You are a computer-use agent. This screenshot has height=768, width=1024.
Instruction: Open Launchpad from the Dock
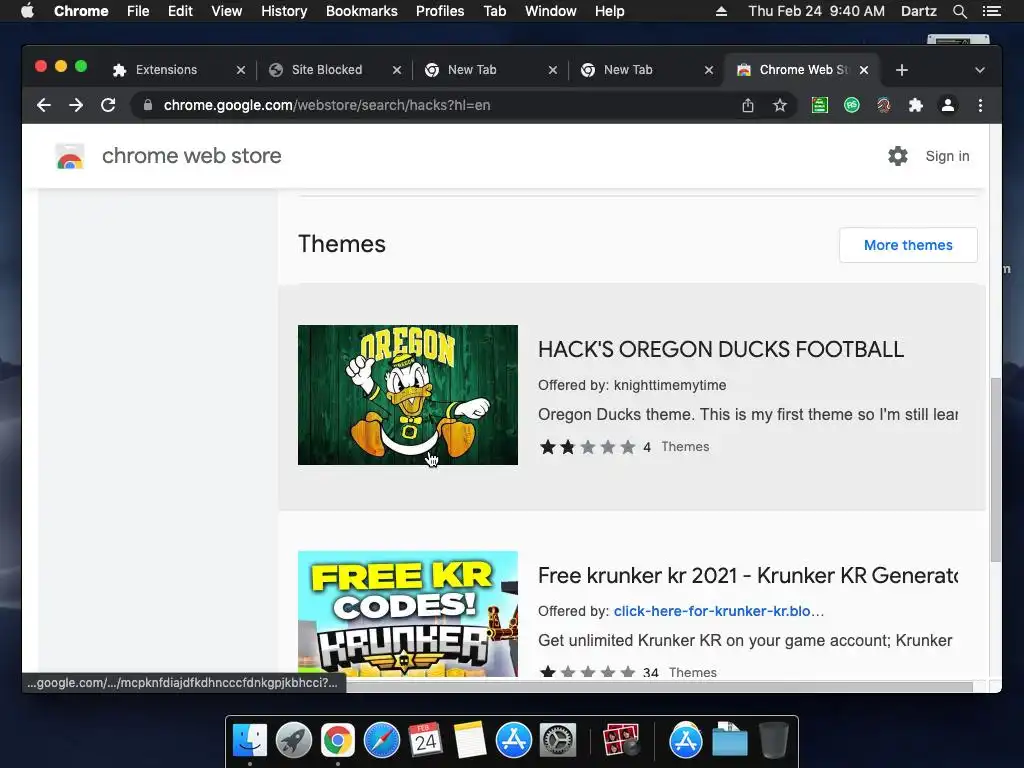pos(294,741)
